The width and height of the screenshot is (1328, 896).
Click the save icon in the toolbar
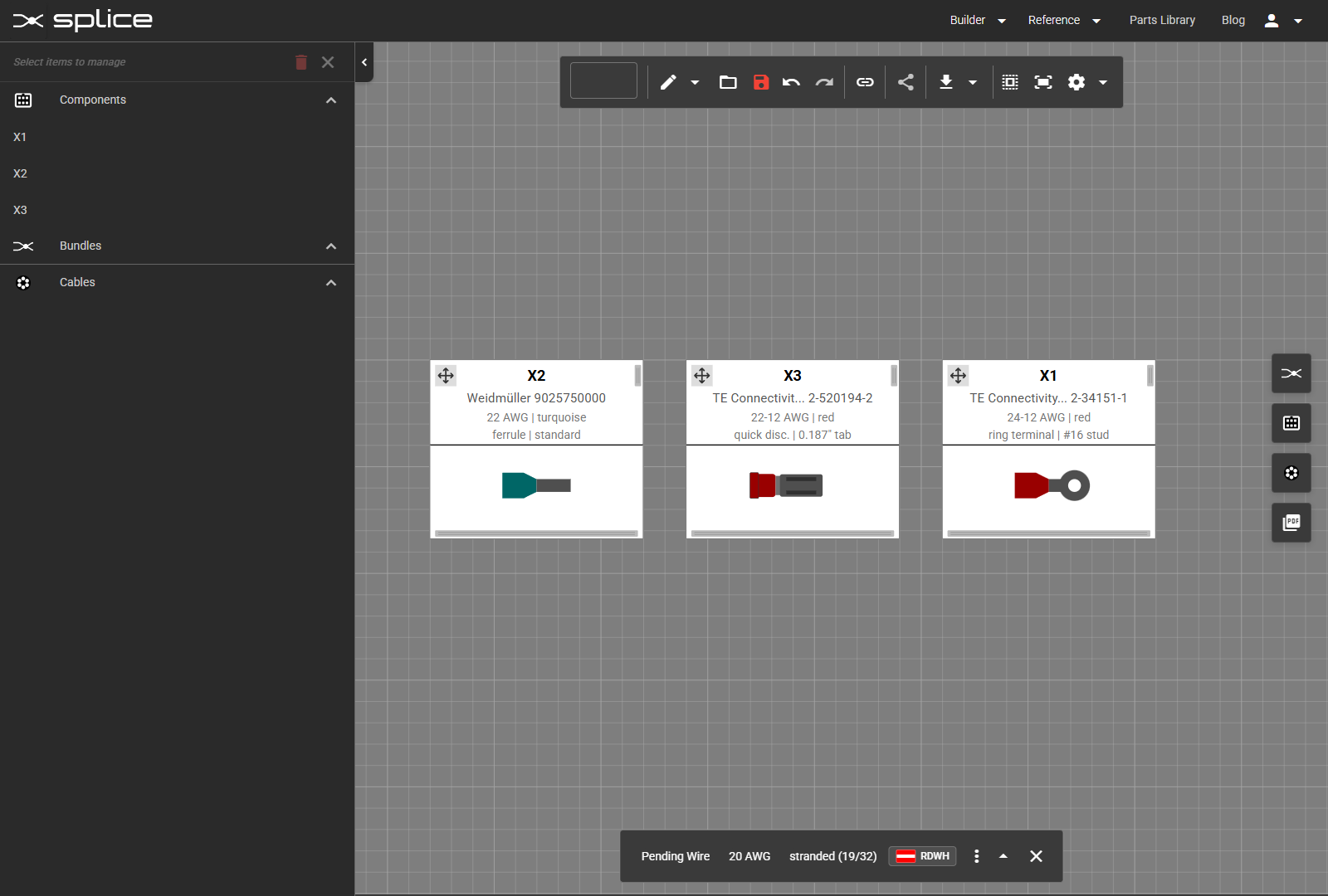760,82
